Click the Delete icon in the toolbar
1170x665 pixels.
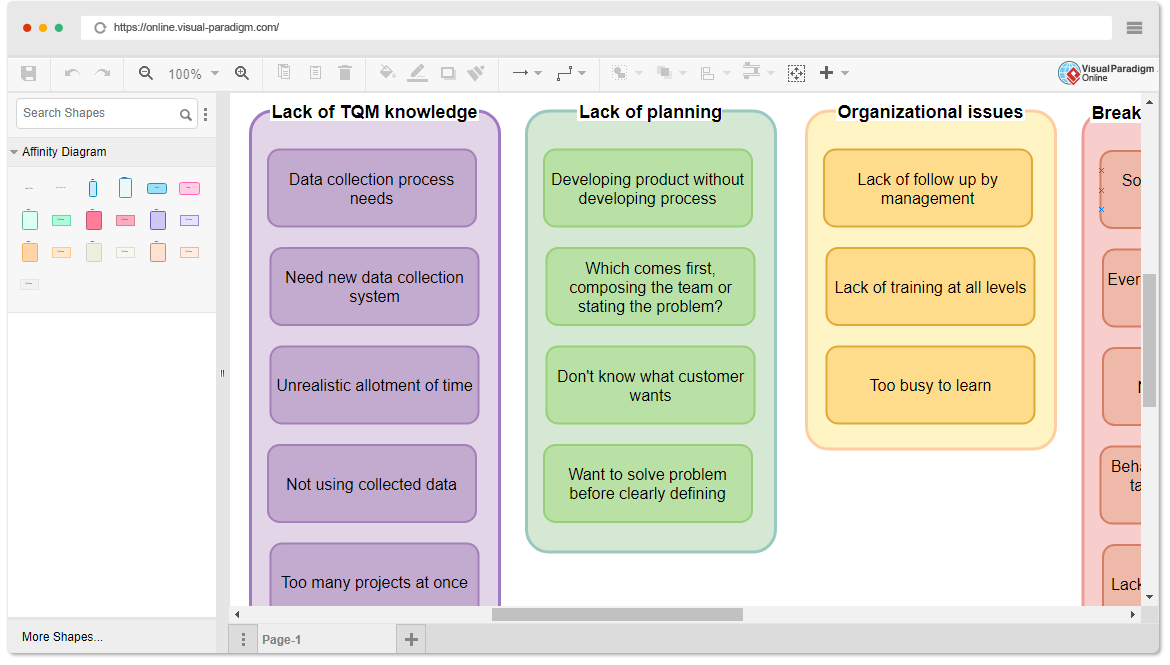[345, 72]
